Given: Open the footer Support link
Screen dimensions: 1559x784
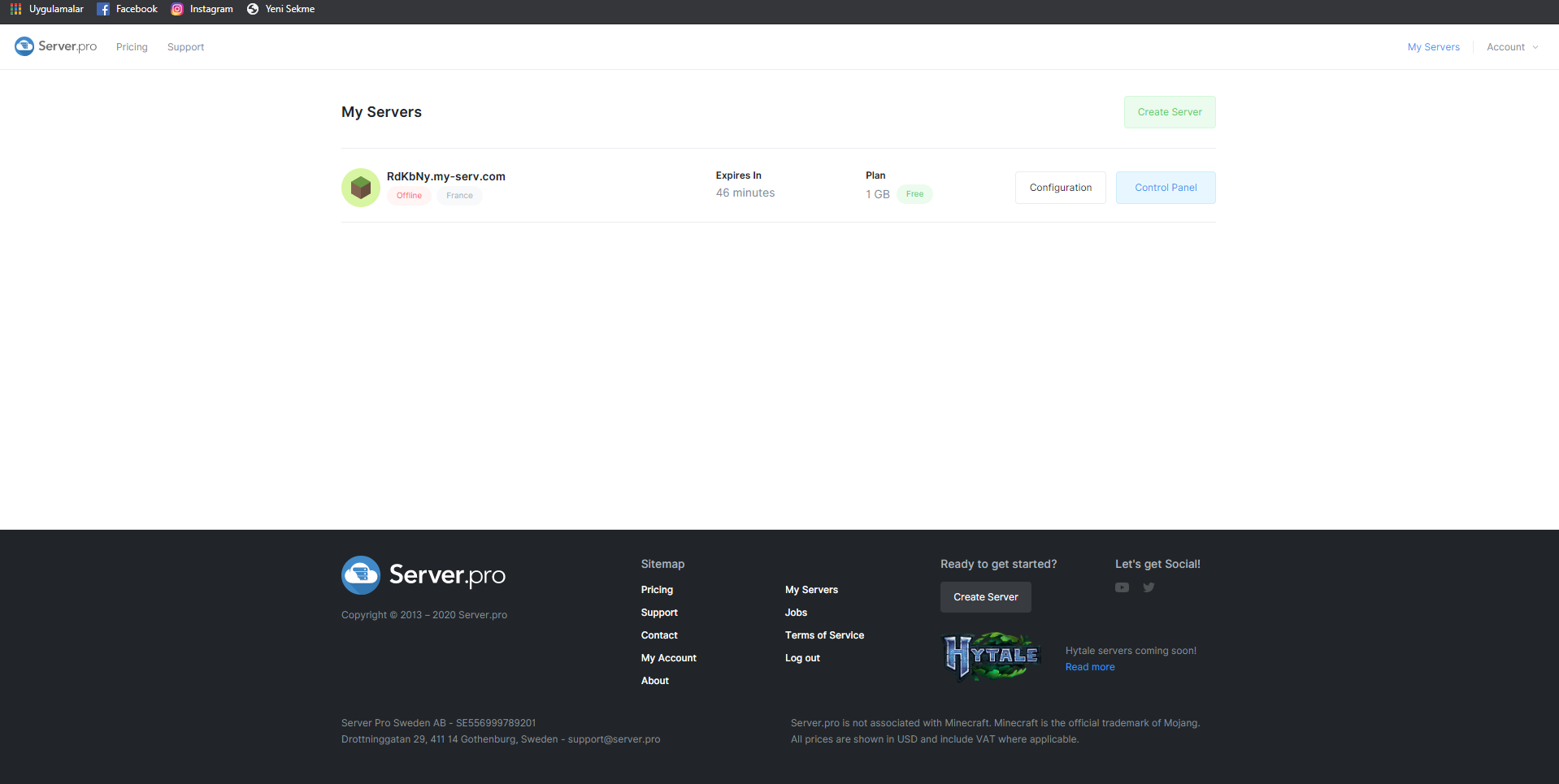Looking at the screenshot, I should point(659,613).
